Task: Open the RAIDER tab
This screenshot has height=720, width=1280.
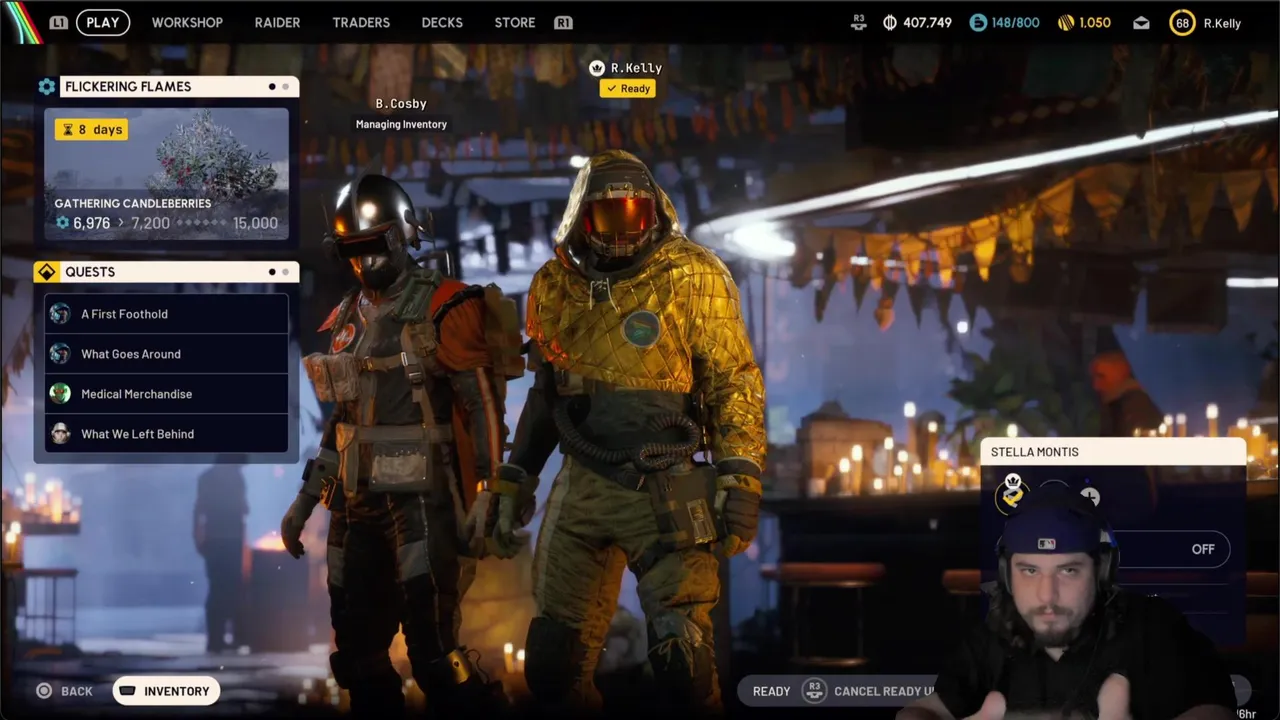Action: (277, 22)
